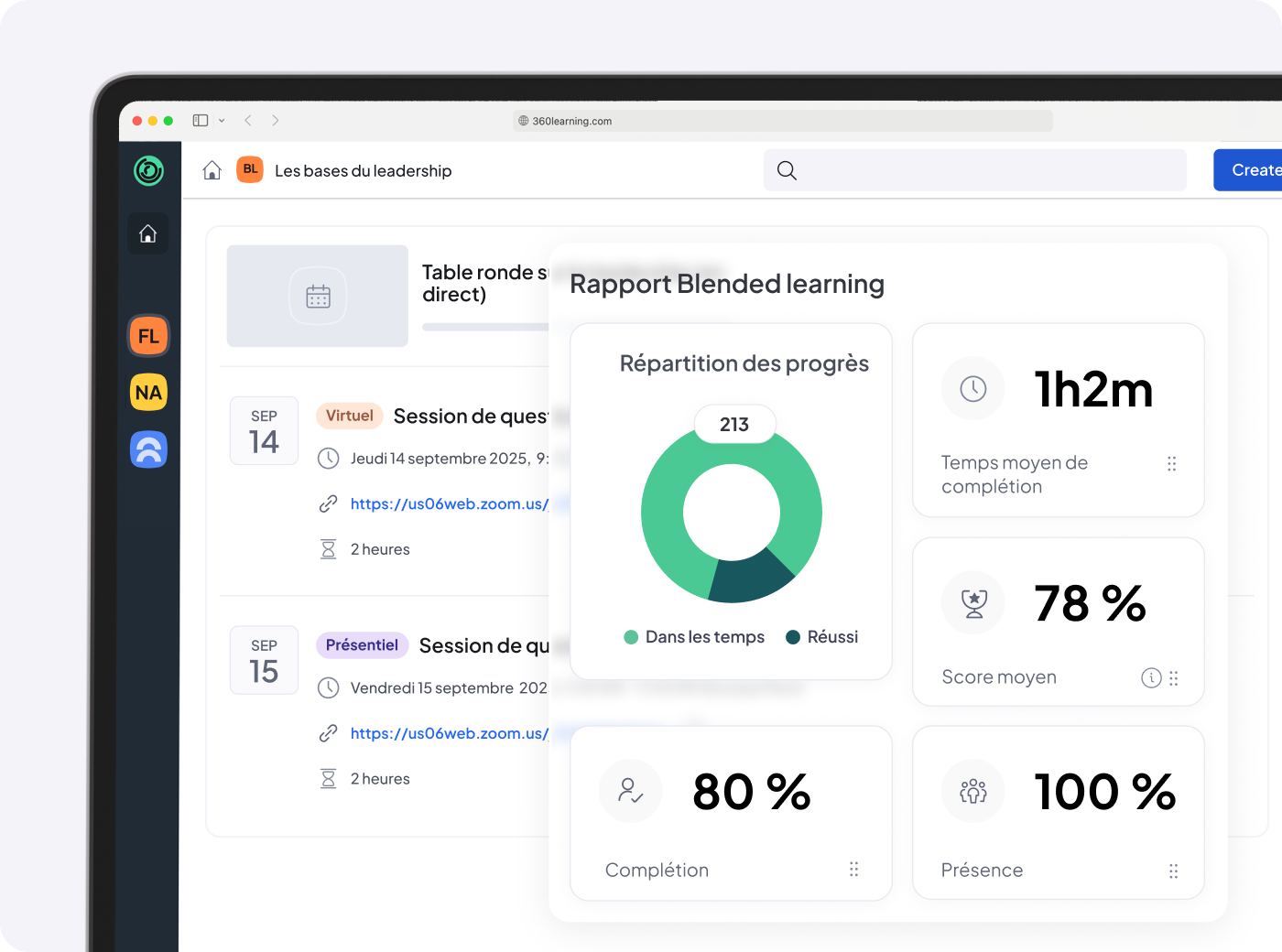This screenshot has width=1282, height=952.
Task: Click the group icon on the Présence card
Action: coord(972,791)
